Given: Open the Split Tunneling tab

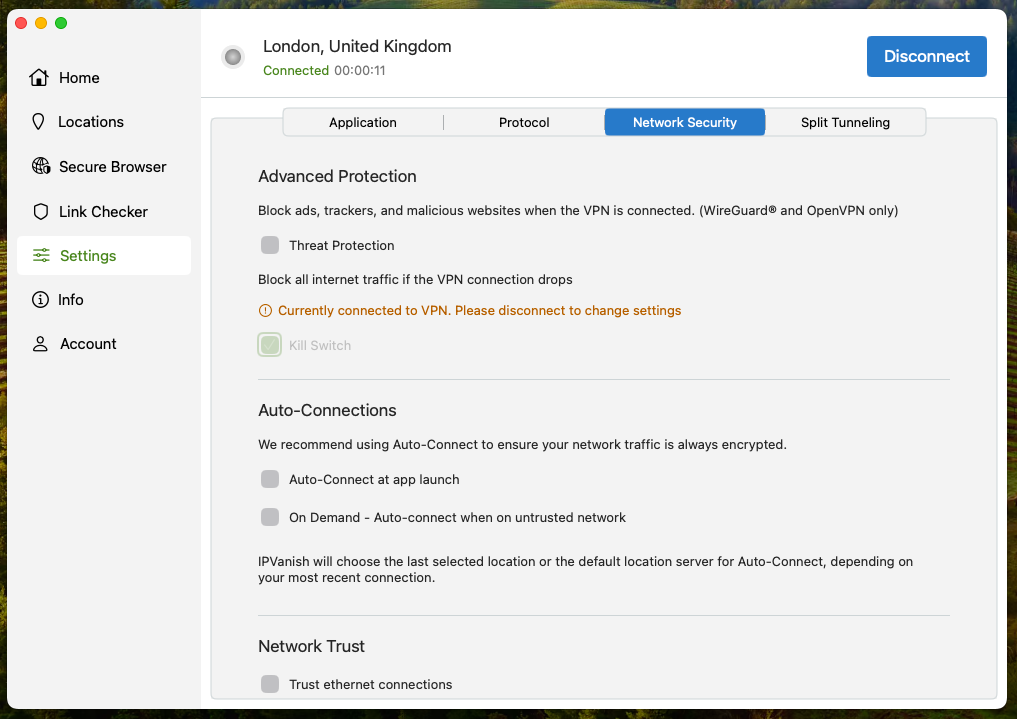Looking at the screenshot, I should [845, 123].
